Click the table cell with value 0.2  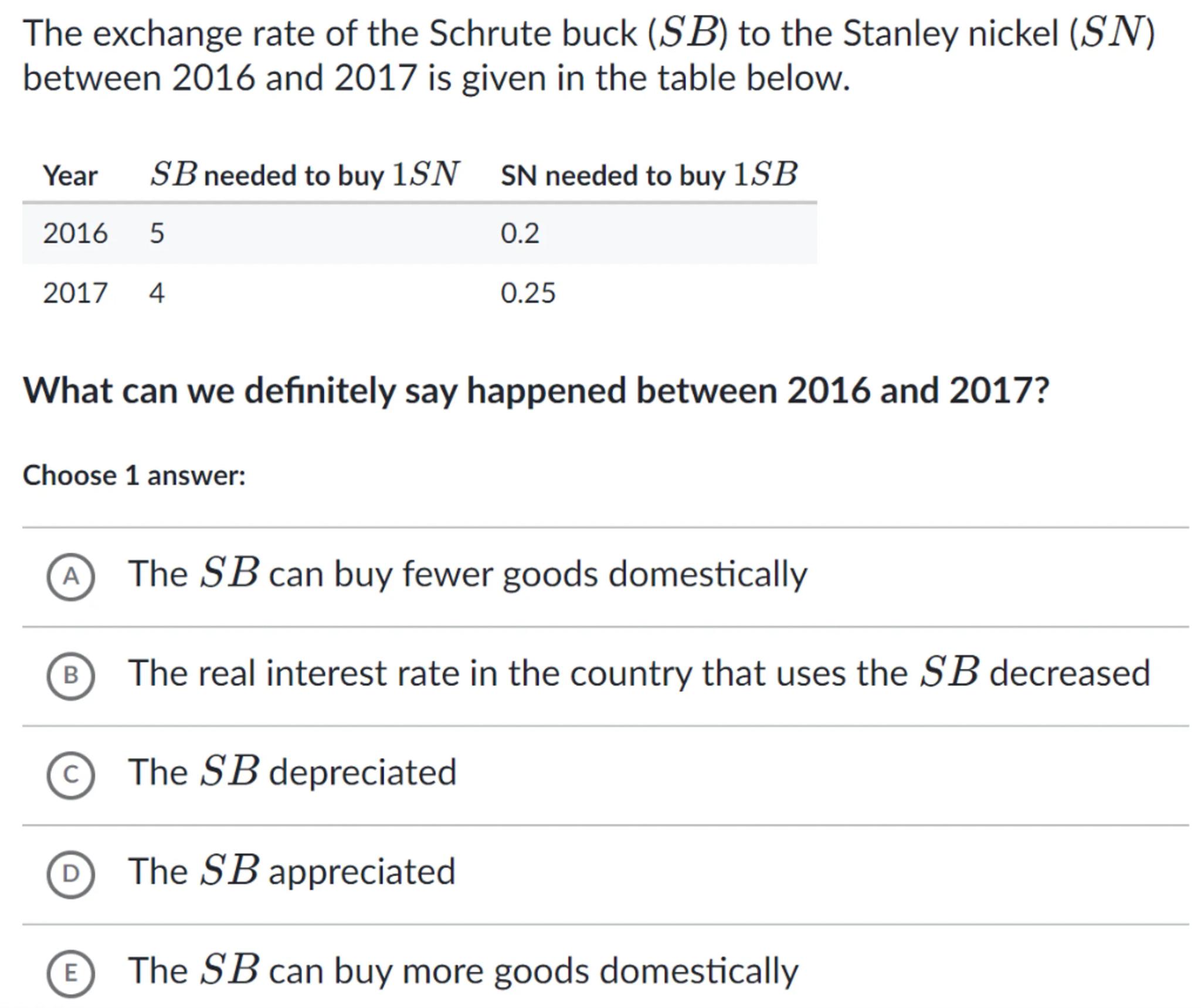[520, 233]
